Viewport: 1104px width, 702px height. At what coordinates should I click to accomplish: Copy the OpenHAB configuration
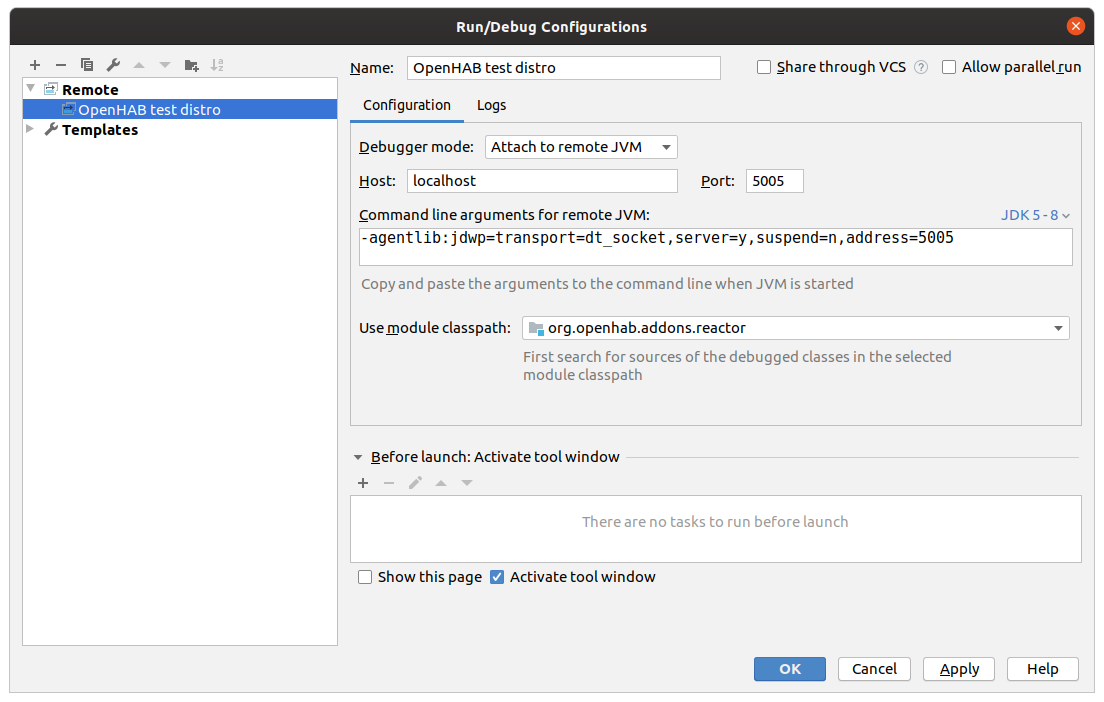(87, 64)
